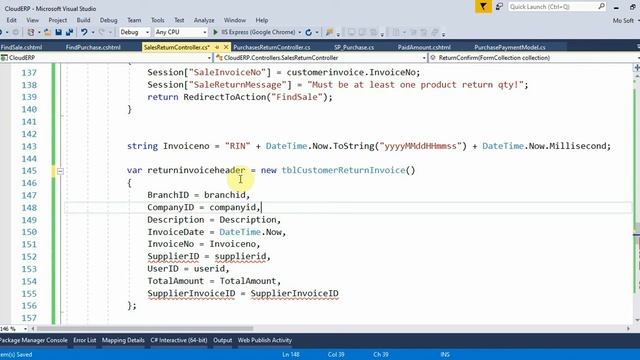Open the send feedback icon
The width and height of the screenshot is (640, 360).
pyautogui.click(x=499, y=7)
